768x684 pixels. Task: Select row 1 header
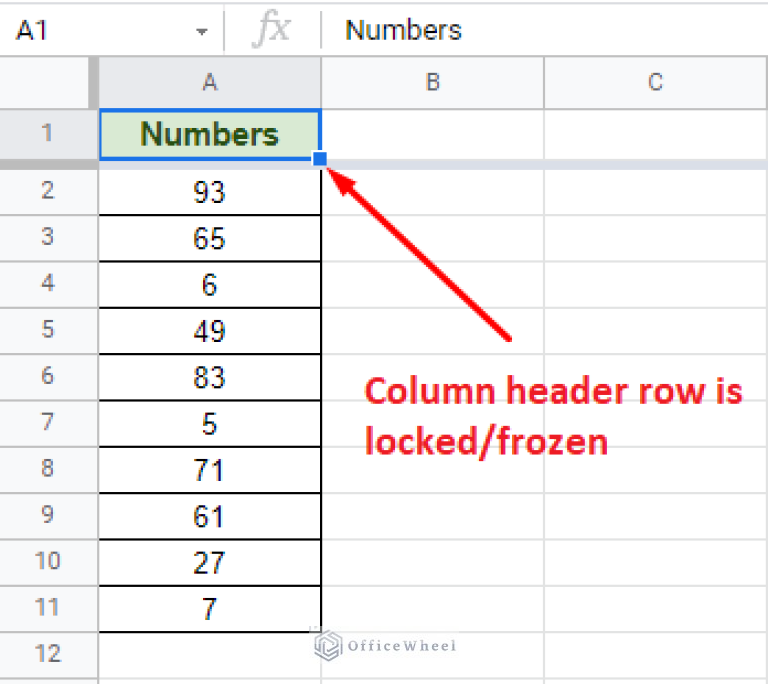(x=48, y=134)
